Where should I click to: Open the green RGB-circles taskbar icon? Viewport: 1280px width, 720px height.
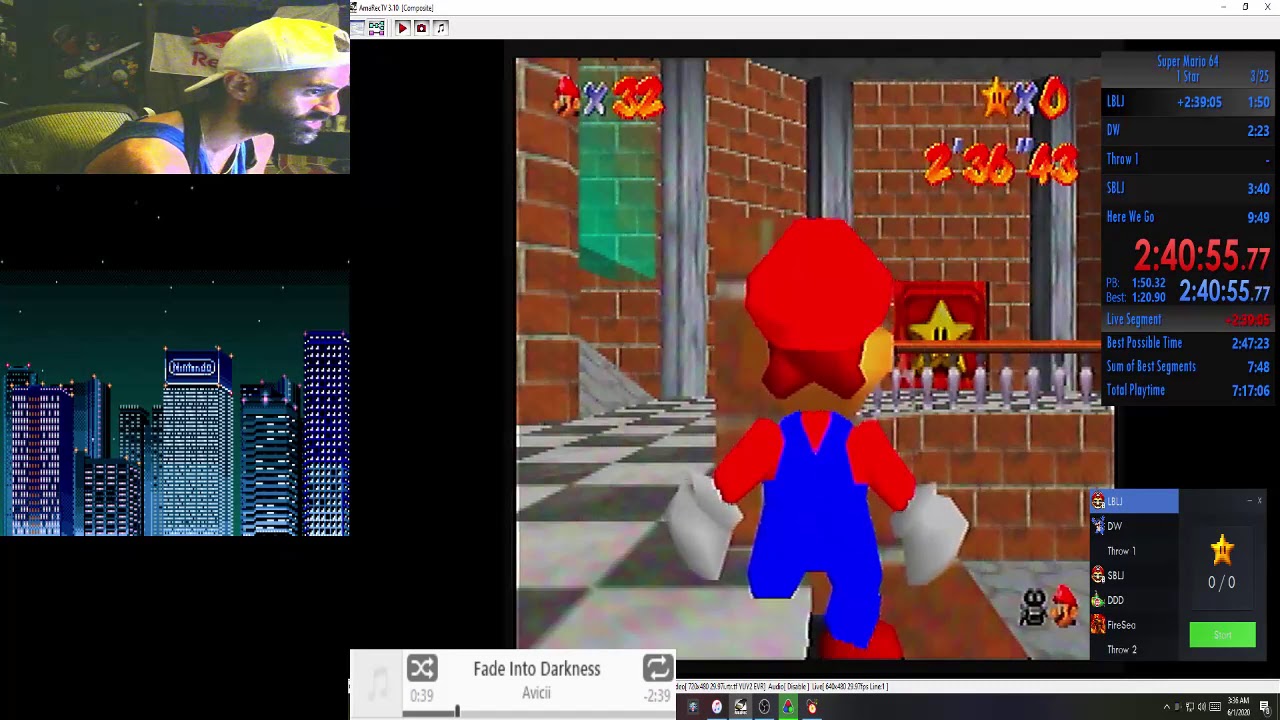coord(788,708)
